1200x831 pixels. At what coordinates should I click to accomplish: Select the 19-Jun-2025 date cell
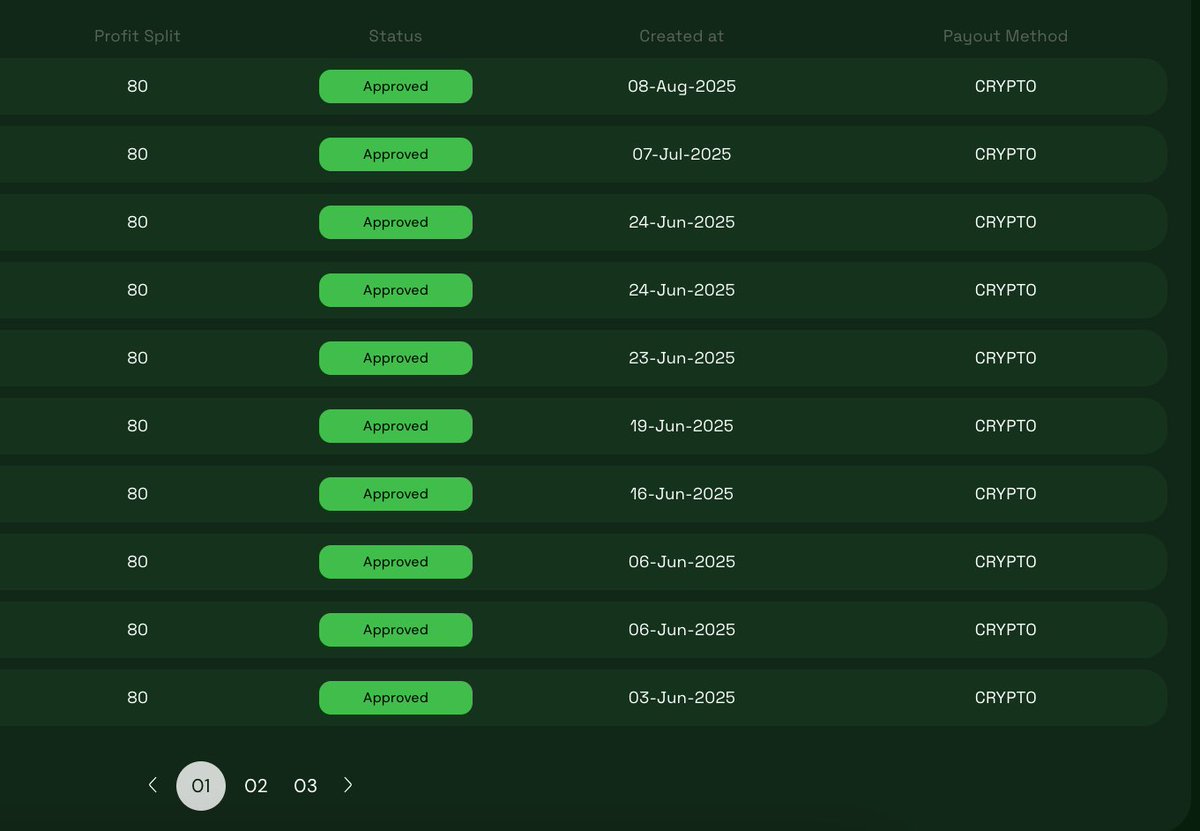pos(681,426)
